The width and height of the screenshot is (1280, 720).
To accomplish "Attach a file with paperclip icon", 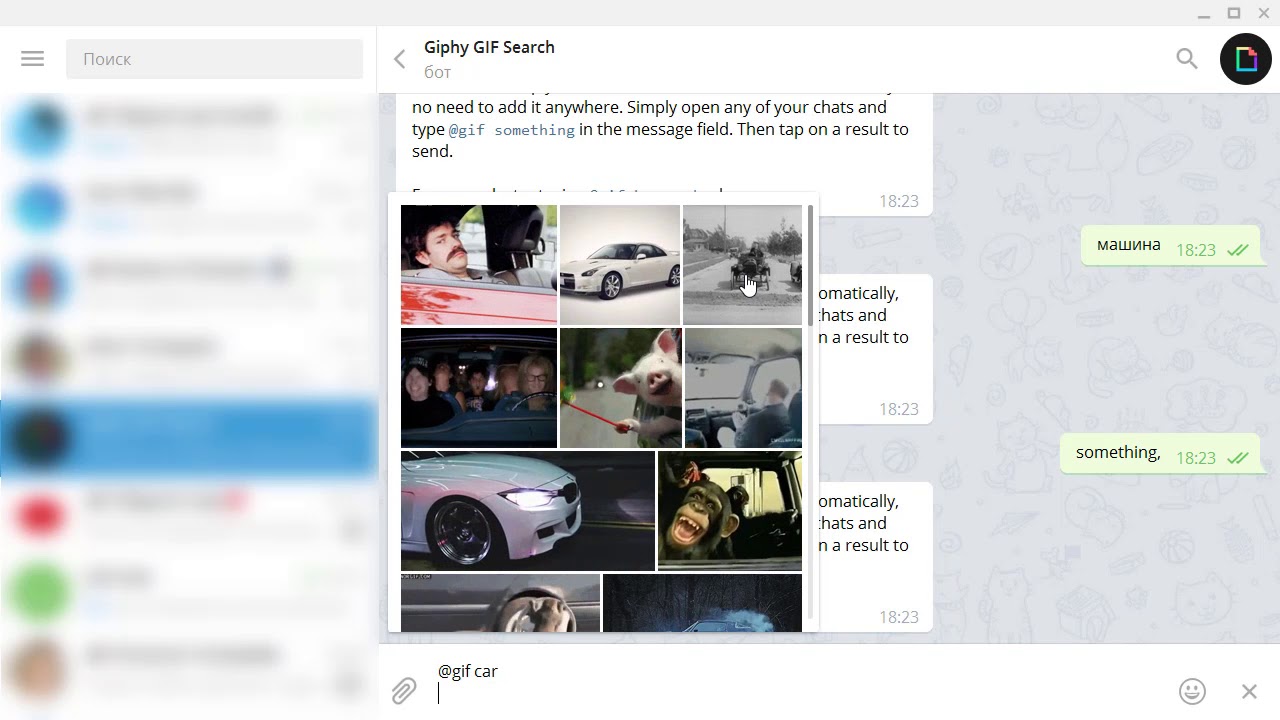I will click(404, 691).
